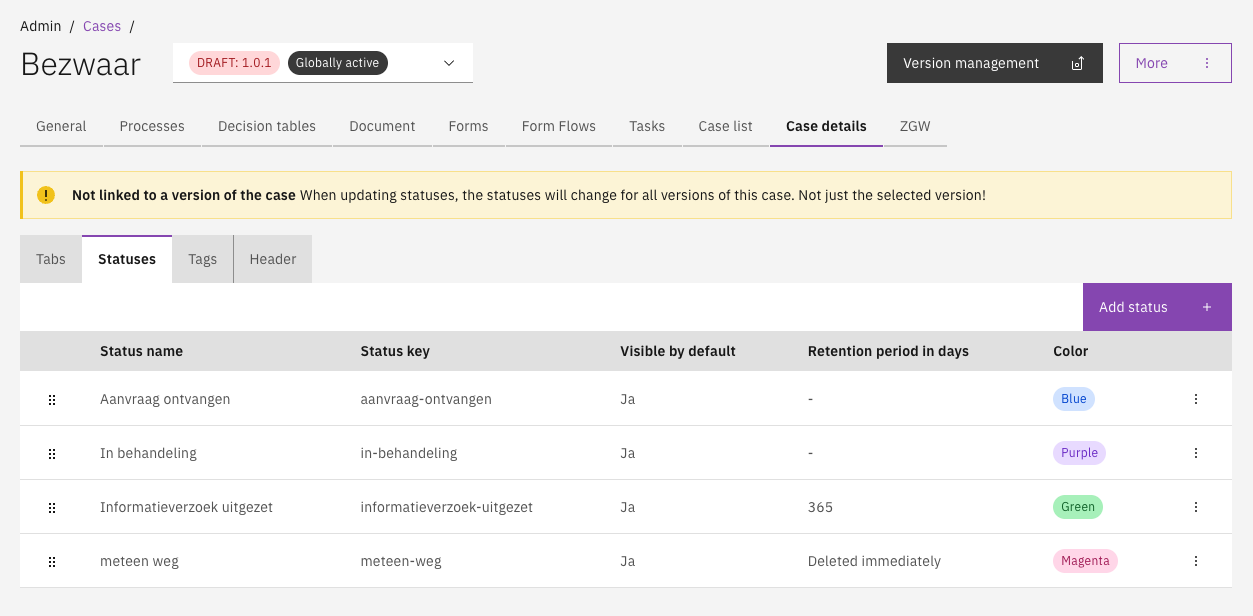
Task: Switch to the Header tab
Action: click(273, 259)
